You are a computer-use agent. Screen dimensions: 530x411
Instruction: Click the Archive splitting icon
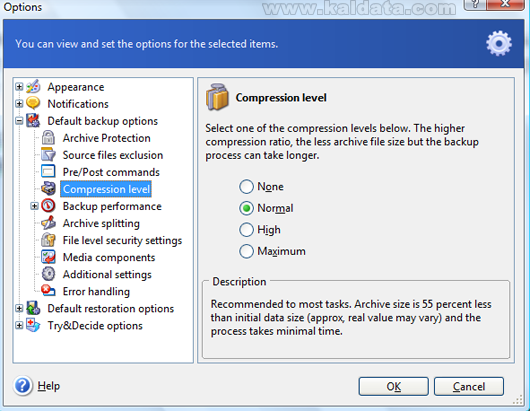coord(48,223)
